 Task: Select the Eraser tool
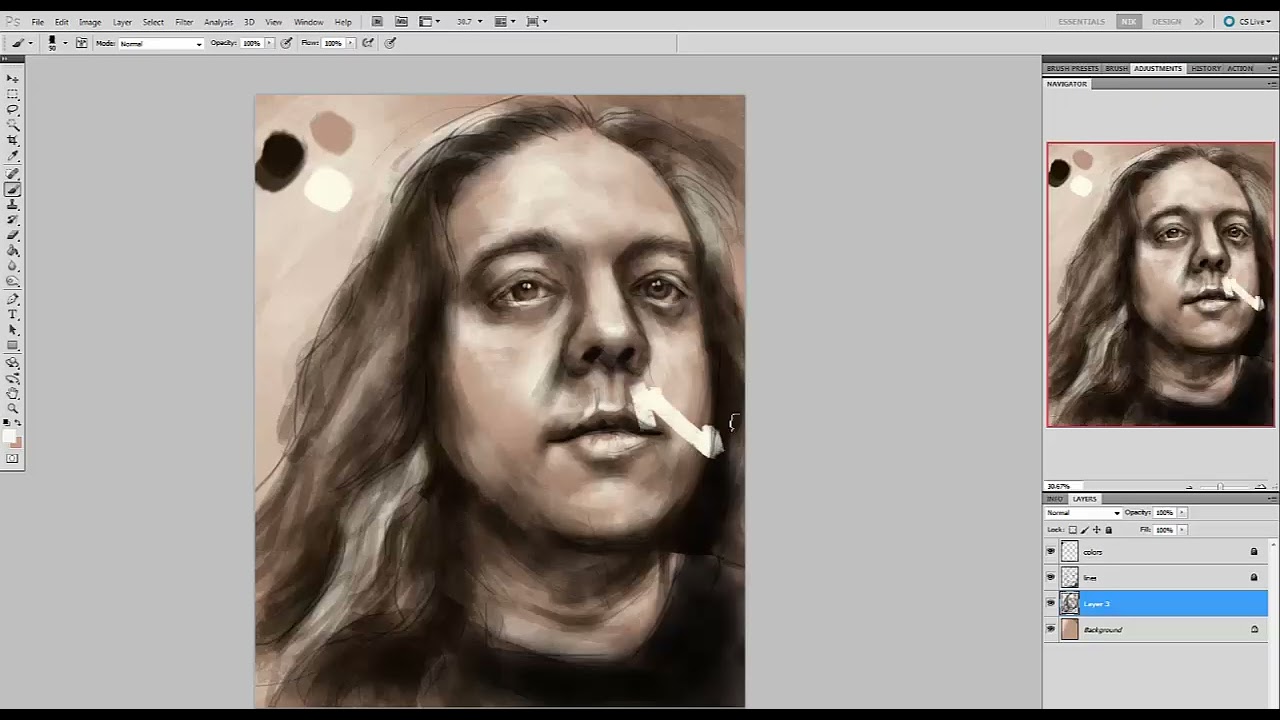coord(13,234)
